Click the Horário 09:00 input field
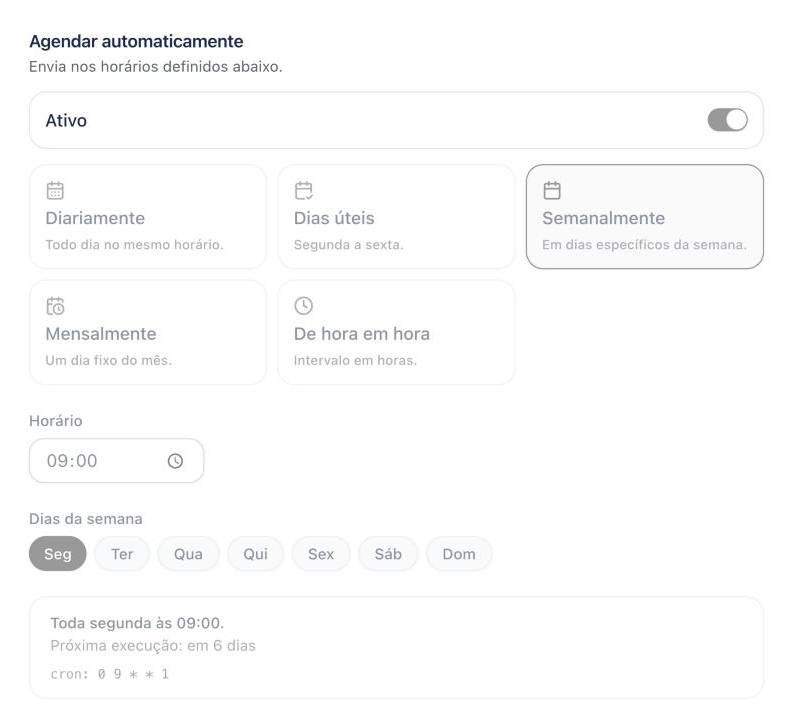The width and height of the screenshot is (790, 716). (x=116, y=461)
